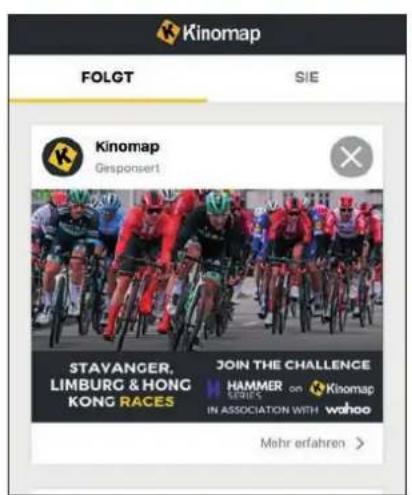
Task: Dismiss the sponsored post with X button
Action: 351,156
